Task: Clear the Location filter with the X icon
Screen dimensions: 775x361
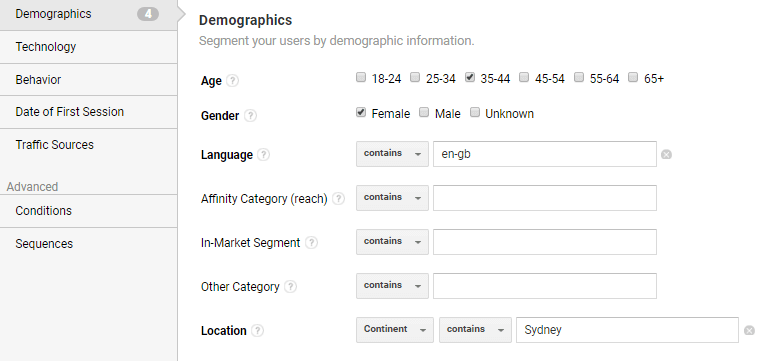Action: [x=749, y=331]
